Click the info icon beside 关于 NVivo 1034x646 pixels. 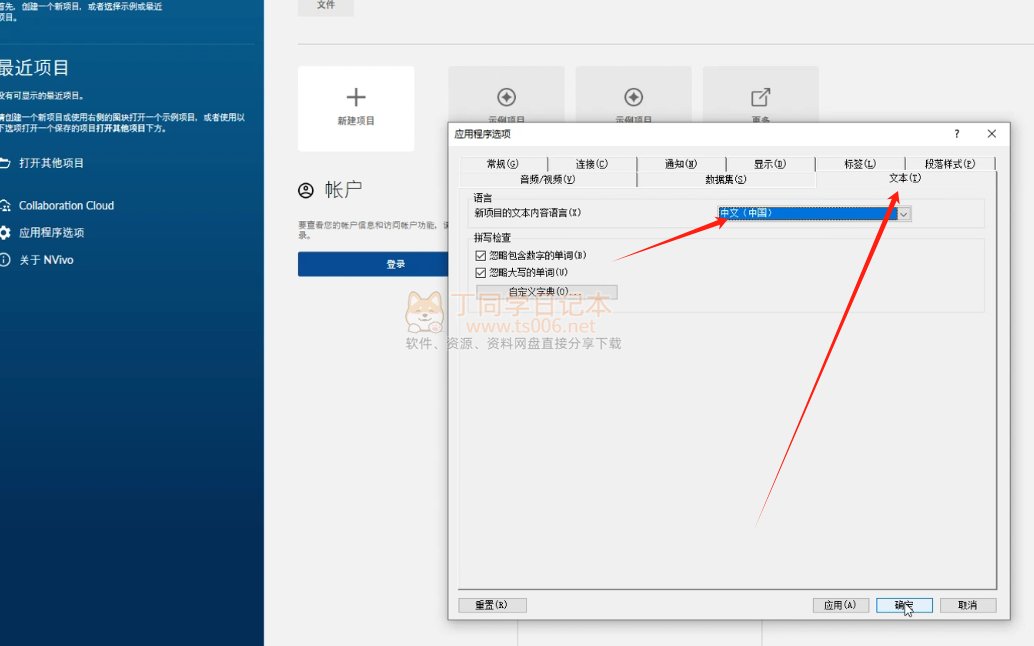pos(5,260)
